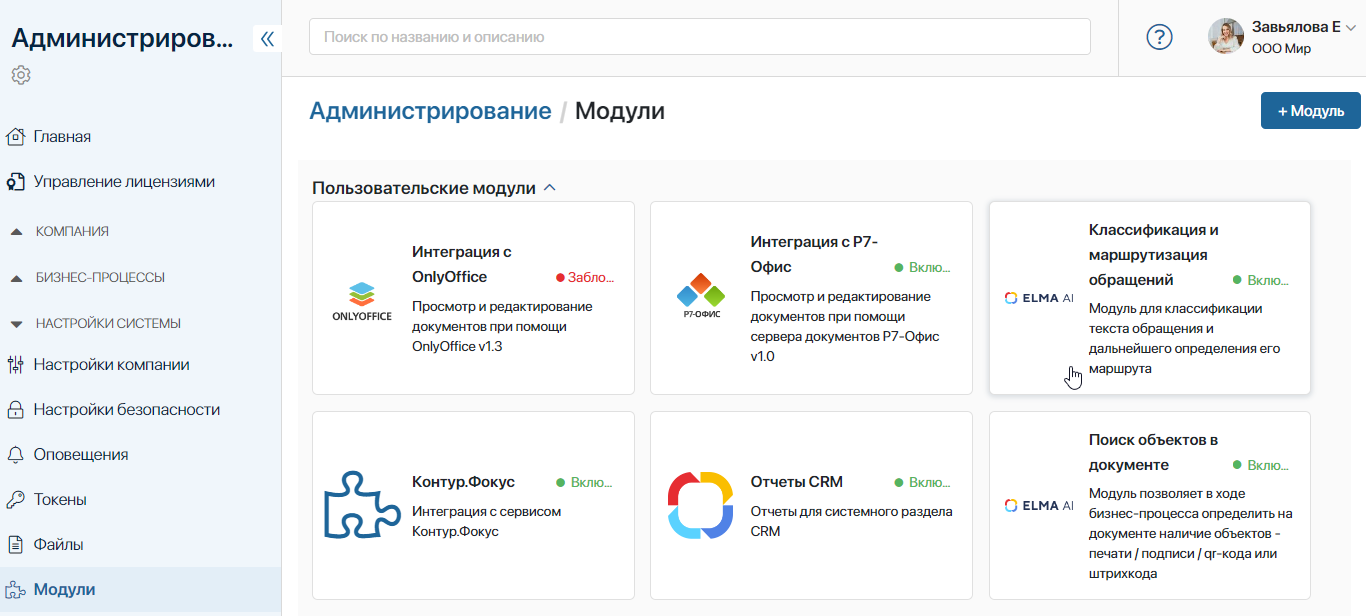The image size is (1366, 616).
Task: Open Оповещения via the bell icon
Action: pyautogui.click(x=18, y=454)
